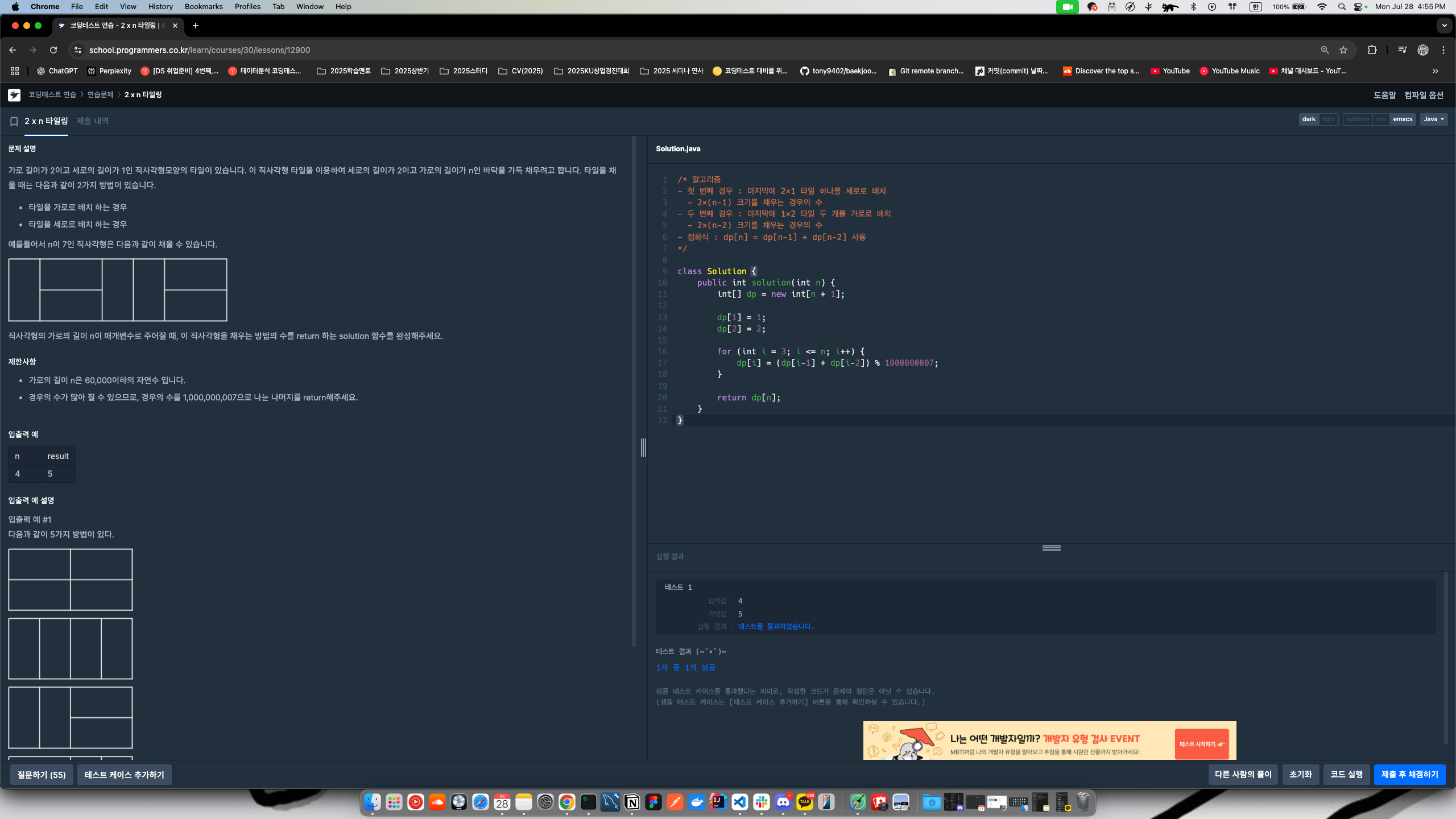Image resolution: width=1456 pixels, height=819 pixels.
Task: Reset code with 초기화 button
Action: [1301, 775]
